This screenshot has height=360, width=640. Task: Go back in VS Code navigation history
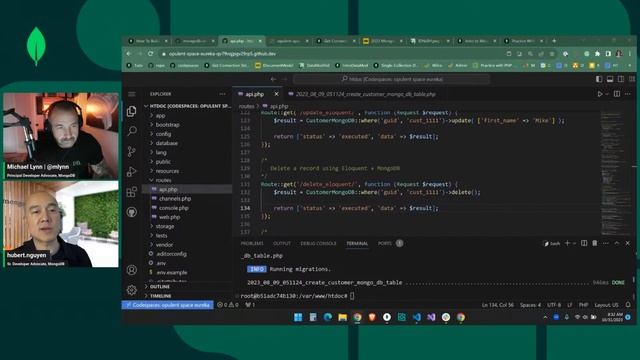(273, 79)
